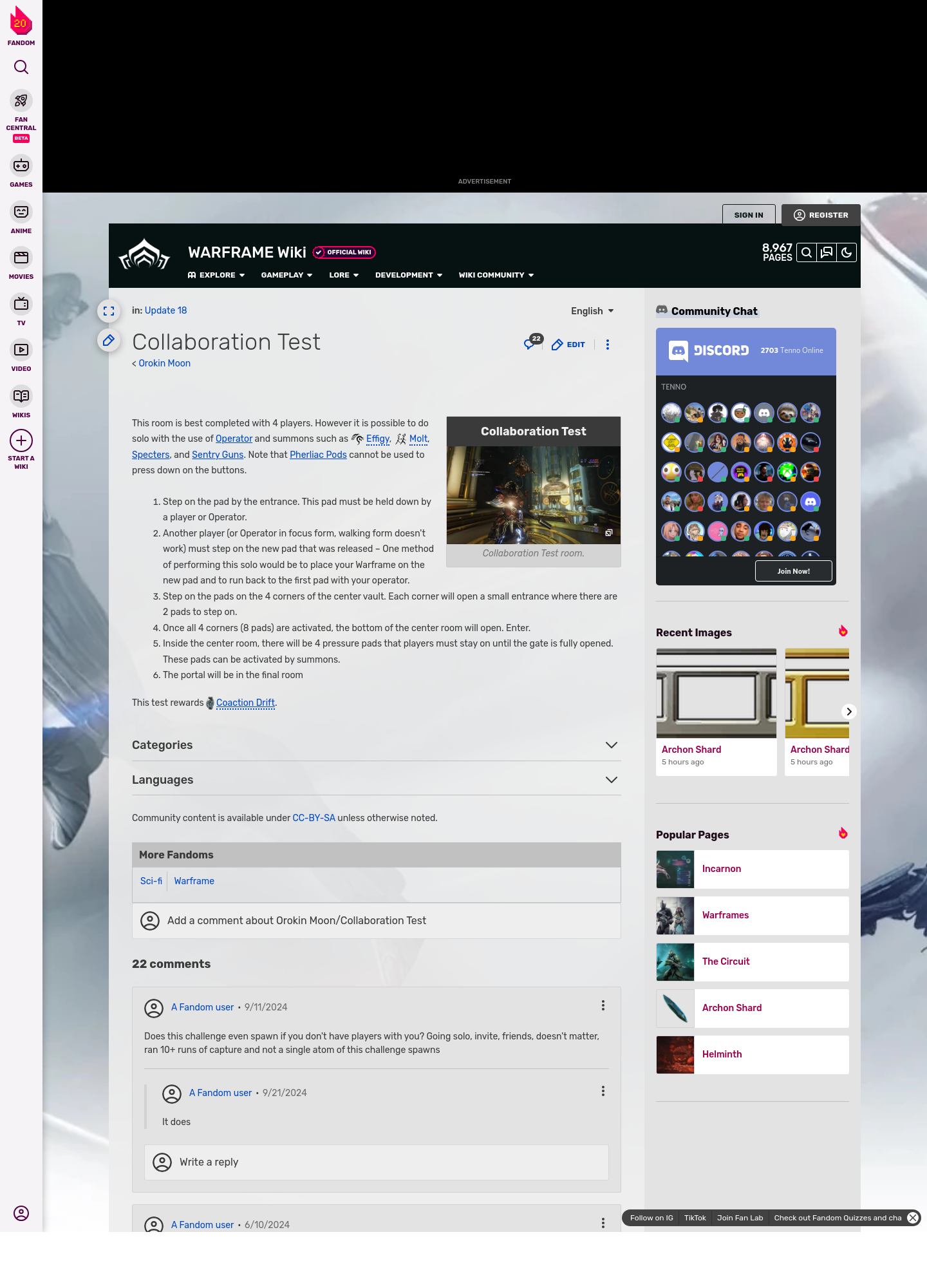
Task: Click the floating pencil edit icon
Action: (109, 340)
